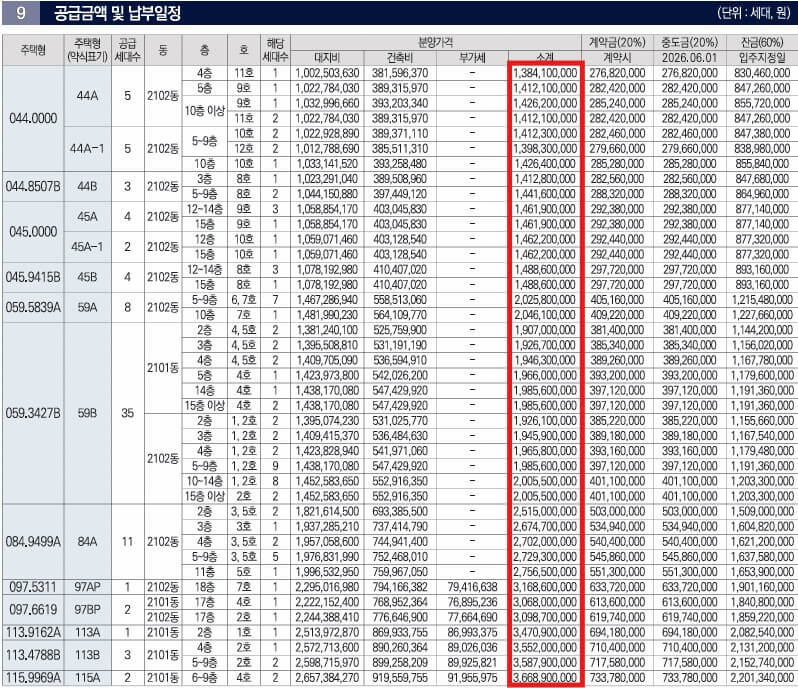The height and width of the screenshot is (688, 798).
Task: Click the unit note '(단위 : 세대, 원)'
Action: coord(754,13)
